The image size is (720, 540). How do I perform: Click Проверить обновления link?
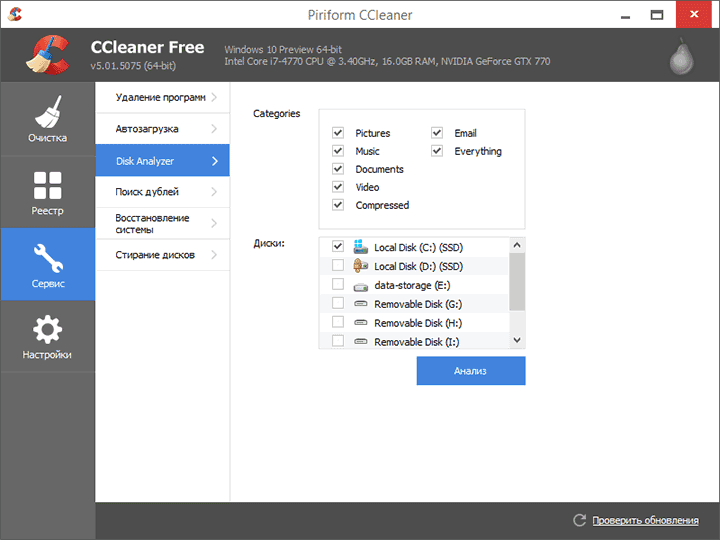click(645, 520)
